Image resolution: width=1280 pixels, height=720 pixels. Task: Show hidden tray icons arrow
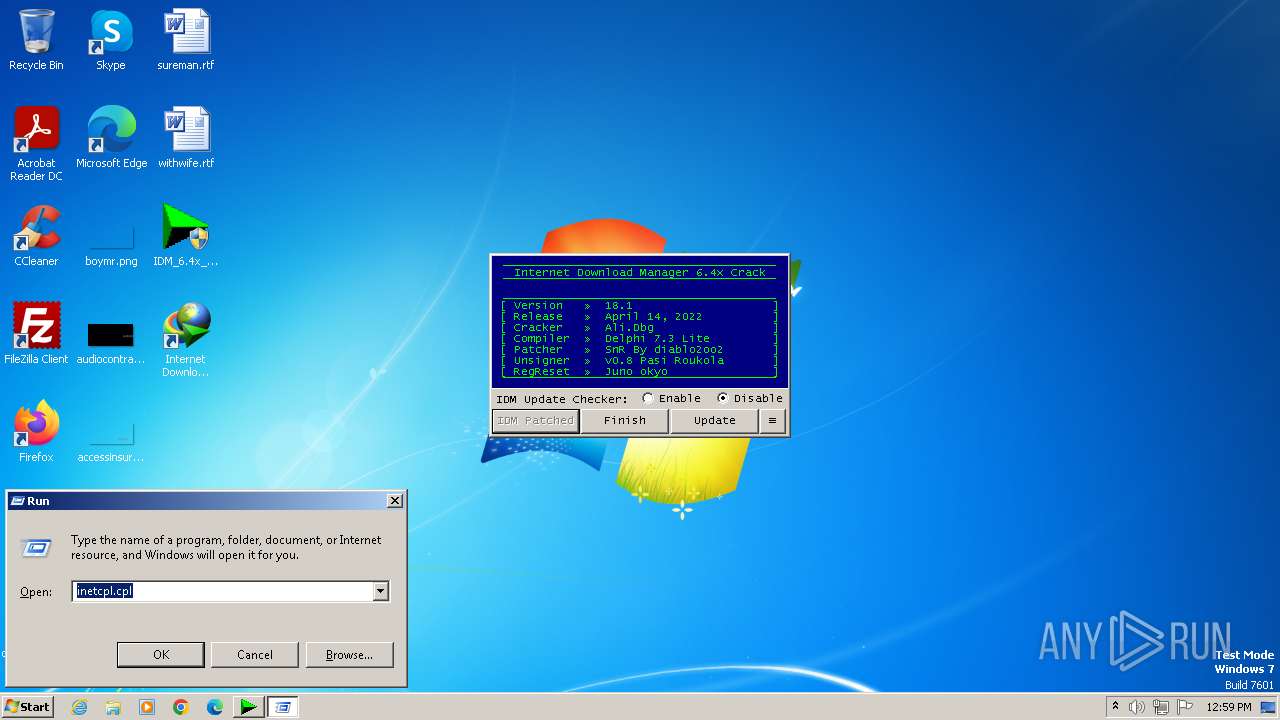point(1115,707)
